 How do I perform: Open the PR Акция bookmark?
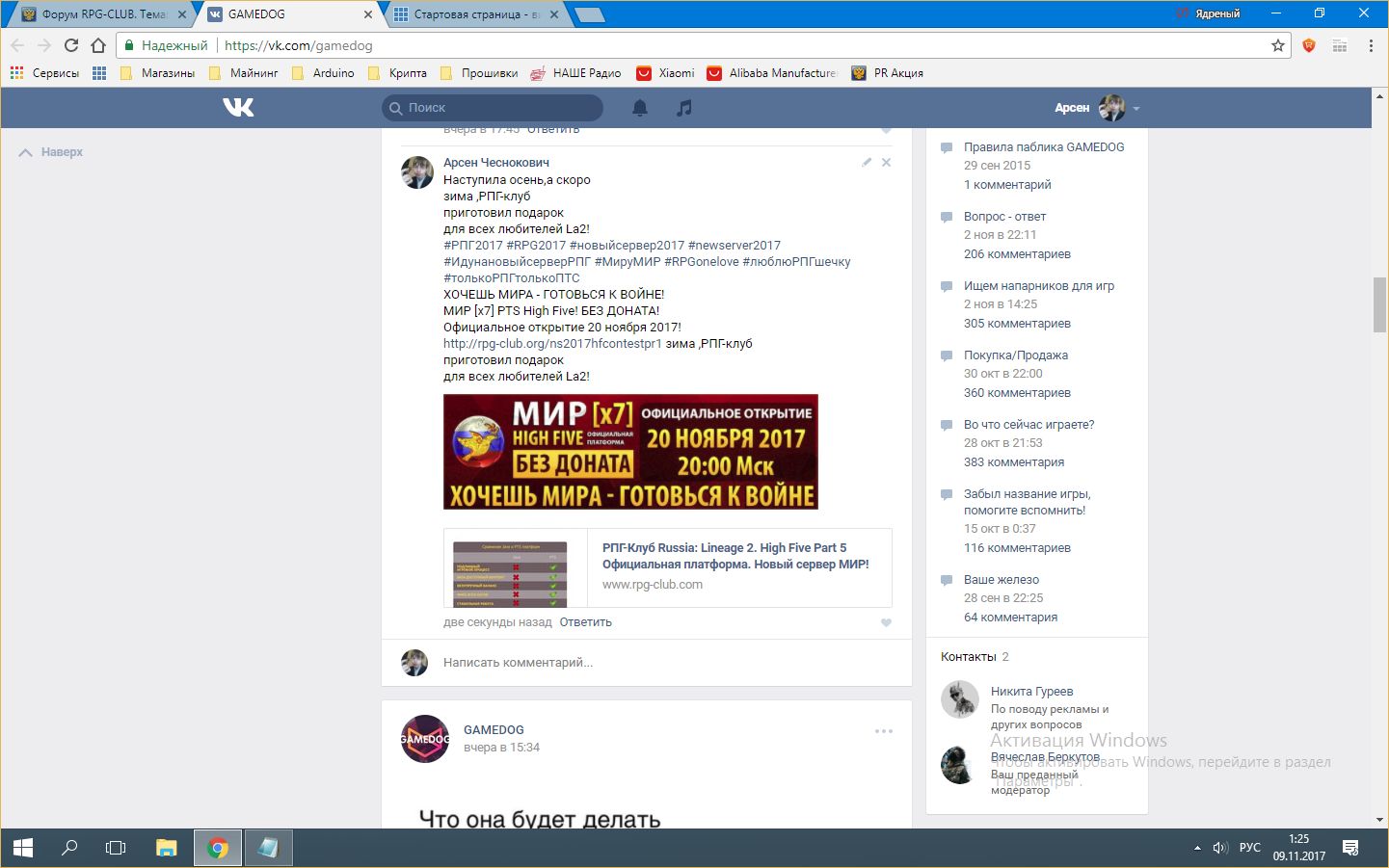click(x=888, y=73)
